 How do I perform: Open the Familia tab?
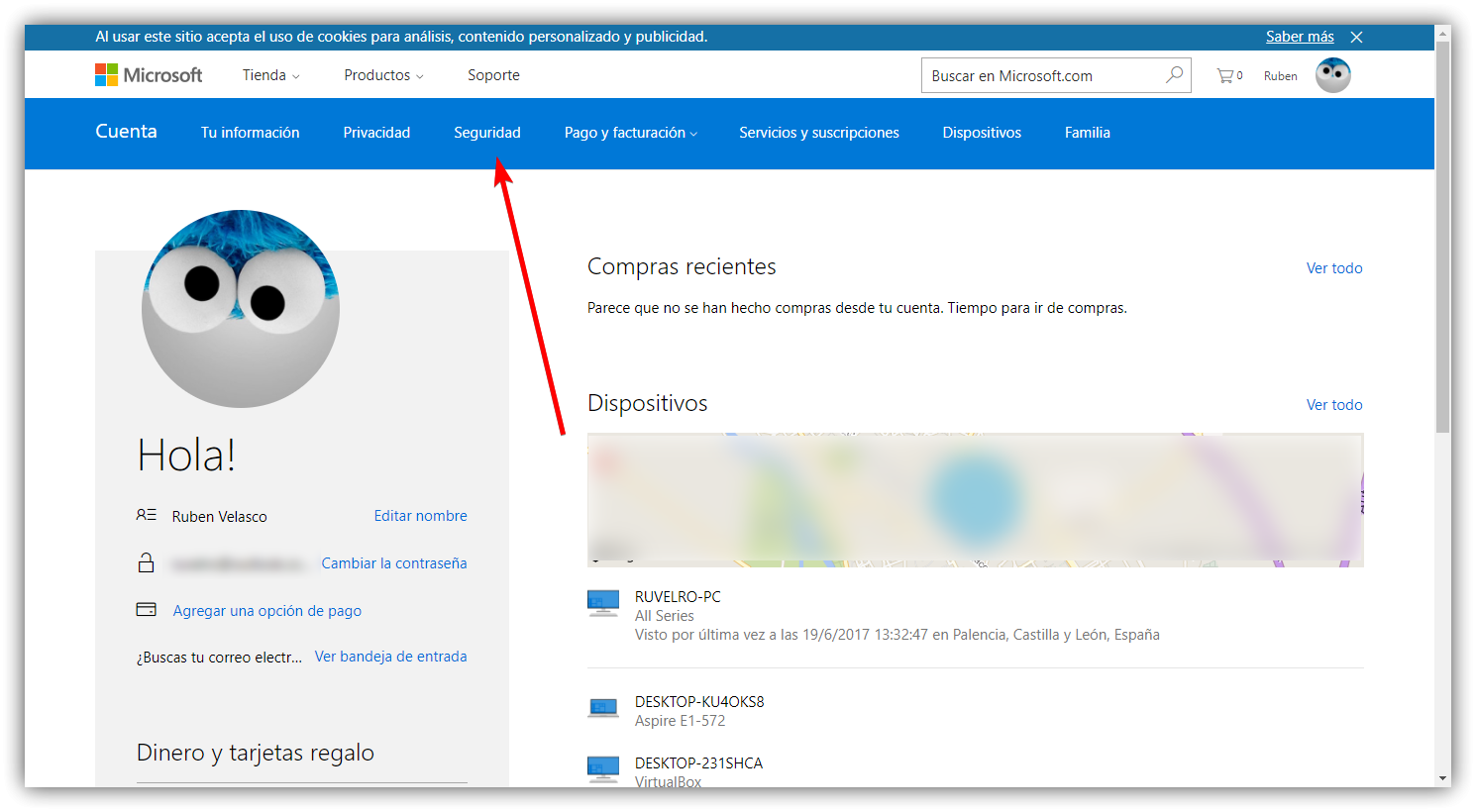tap(1088, 133)
